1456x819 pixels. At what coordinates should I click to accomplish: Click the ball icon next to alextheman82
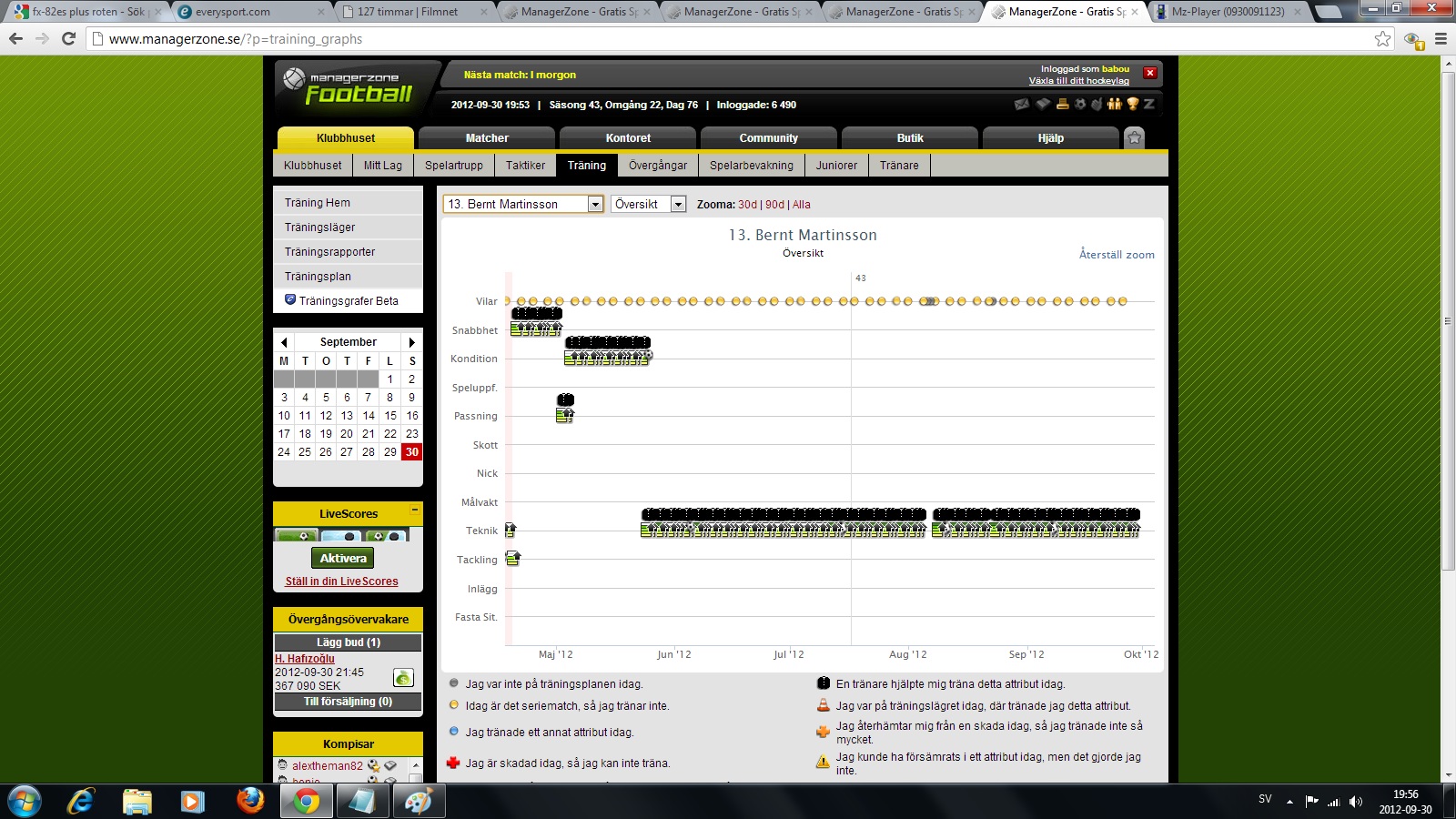click(x=374, y=766)
